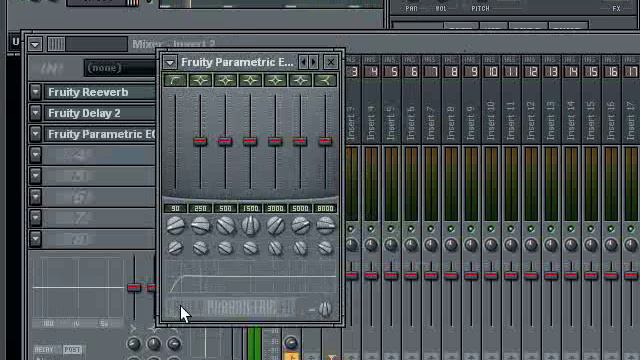Select the Fruity Reeverb effect slot
640x360 pixels.
pyautogui.click(x=100, y=92)
